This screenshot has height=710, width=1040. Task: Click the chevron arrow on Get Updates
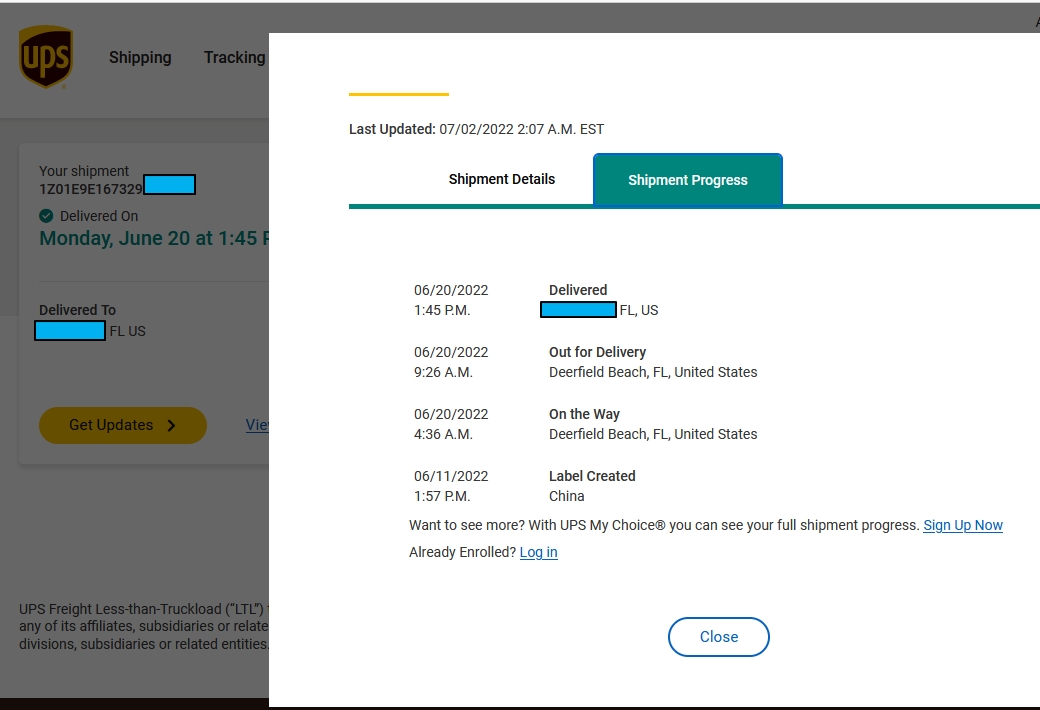tap(172, 425)
